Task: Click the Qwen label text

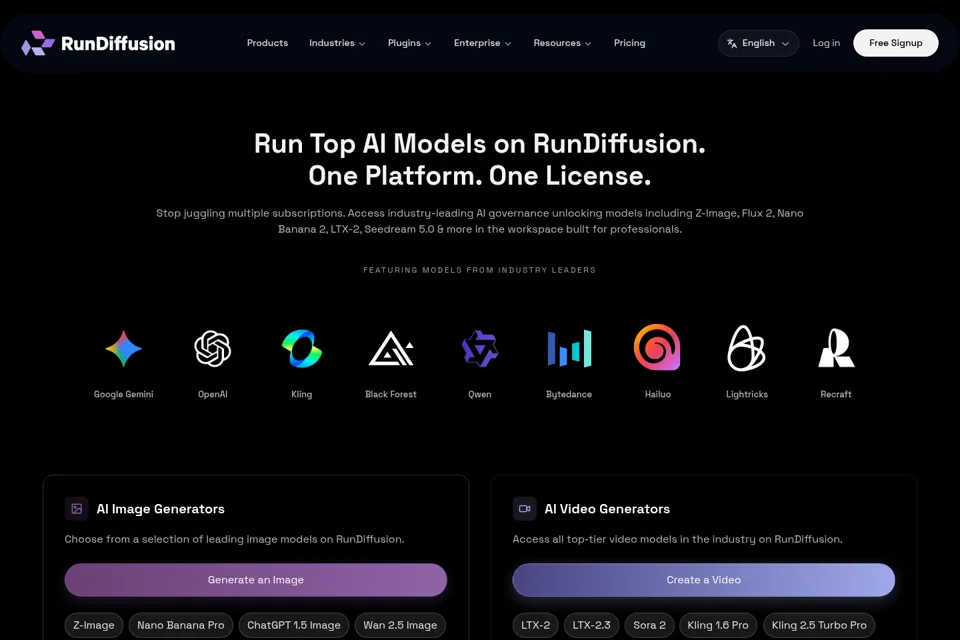Action: (x=479, y=394)
